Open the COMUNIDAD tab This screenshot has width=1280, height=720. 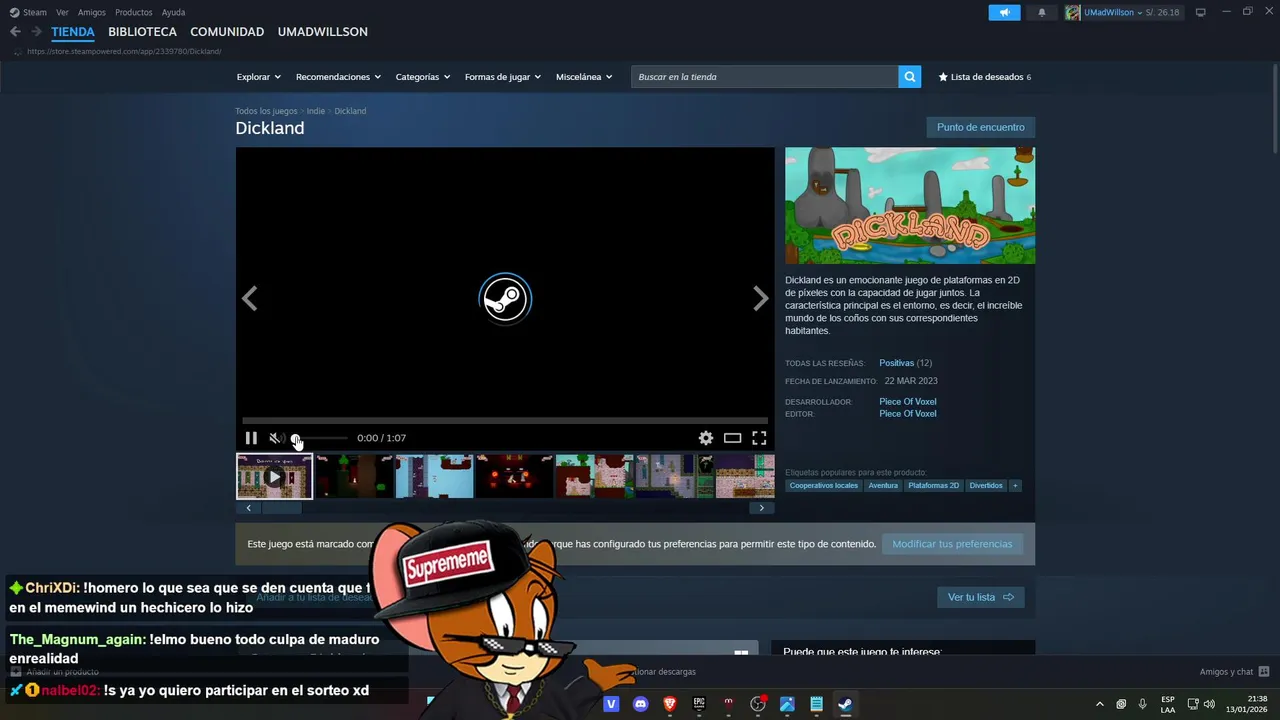tap(227, 32)
